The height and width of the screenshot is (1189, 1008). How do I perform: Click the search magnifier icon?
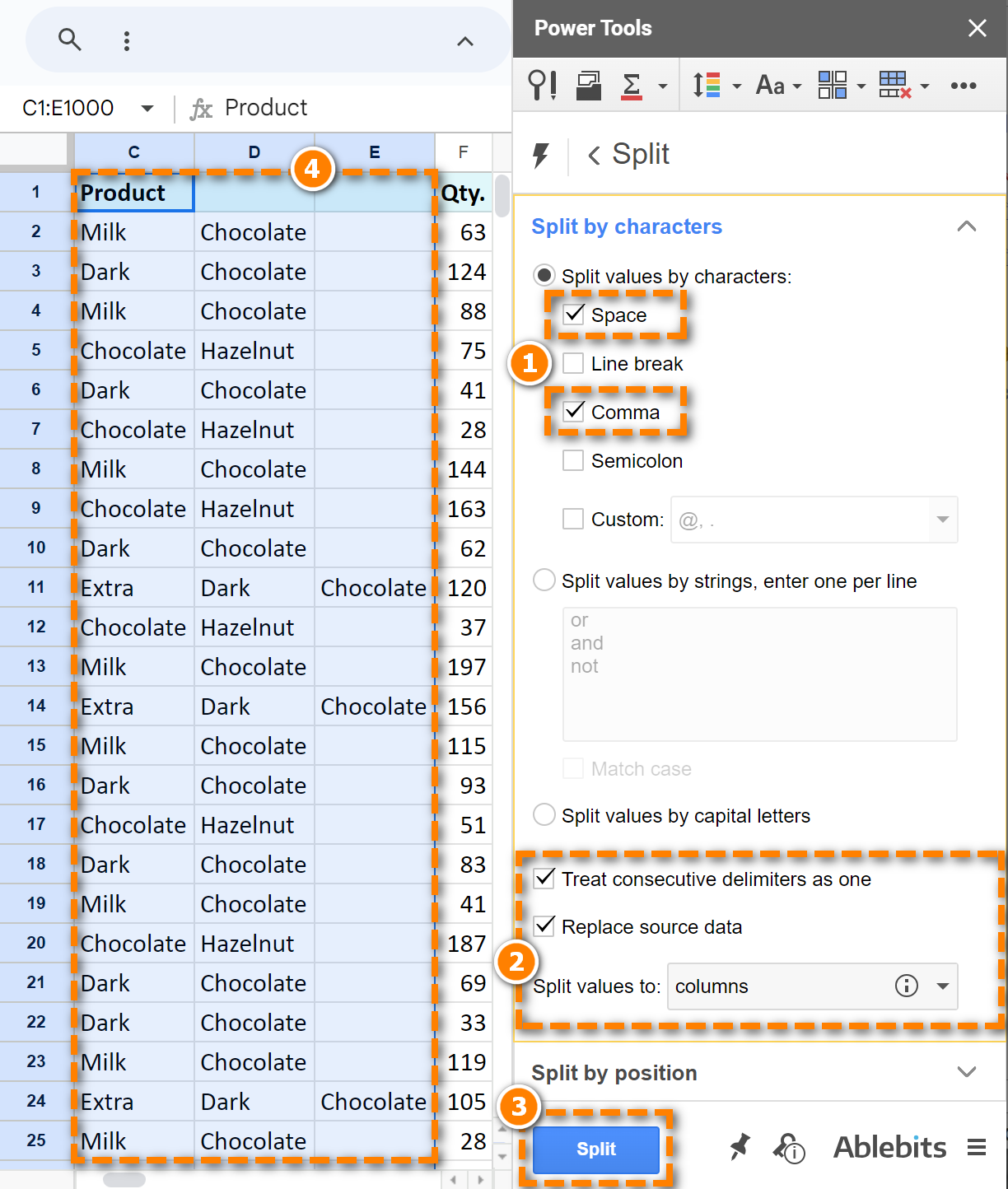[x=69, y=40]
